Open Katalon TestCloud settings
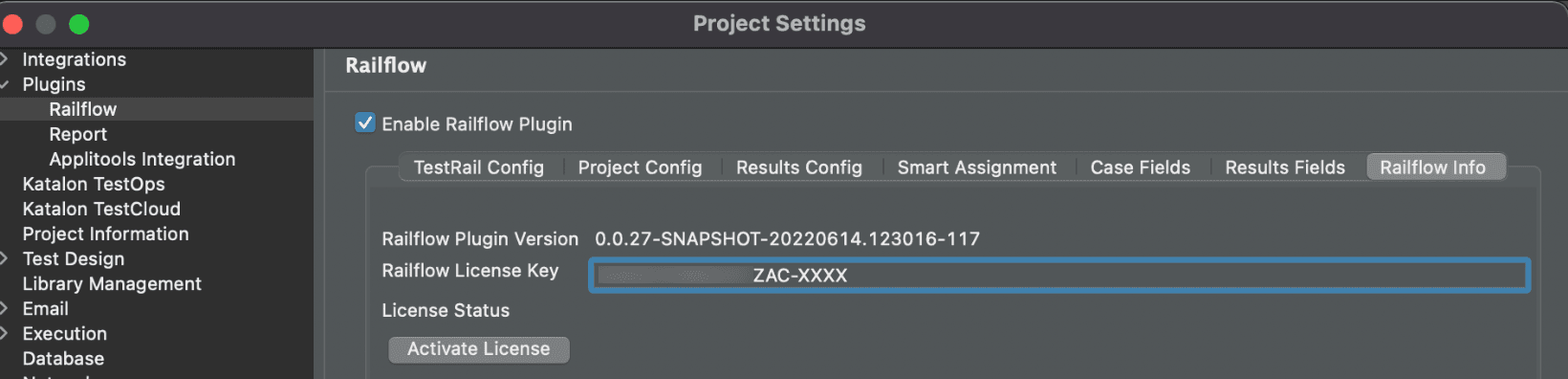 coord(101,209)
